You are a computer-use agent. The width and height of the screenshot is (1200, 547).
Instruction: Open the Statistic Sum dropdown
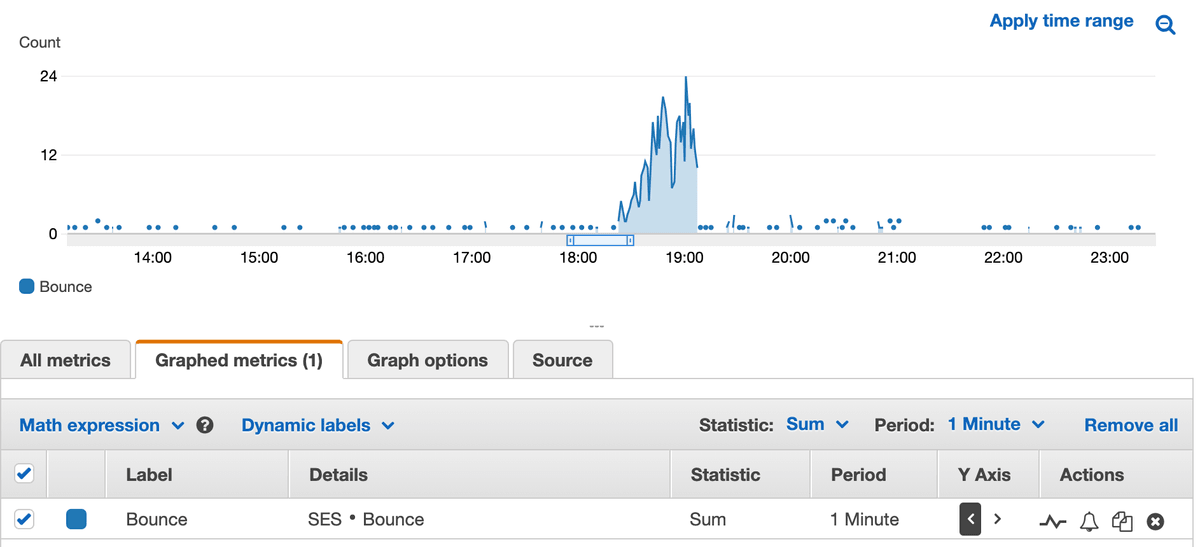817,424
